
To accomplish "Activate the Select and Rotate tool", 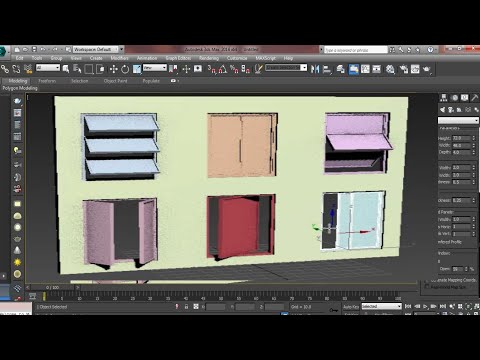I will click(x=125, y=69).
